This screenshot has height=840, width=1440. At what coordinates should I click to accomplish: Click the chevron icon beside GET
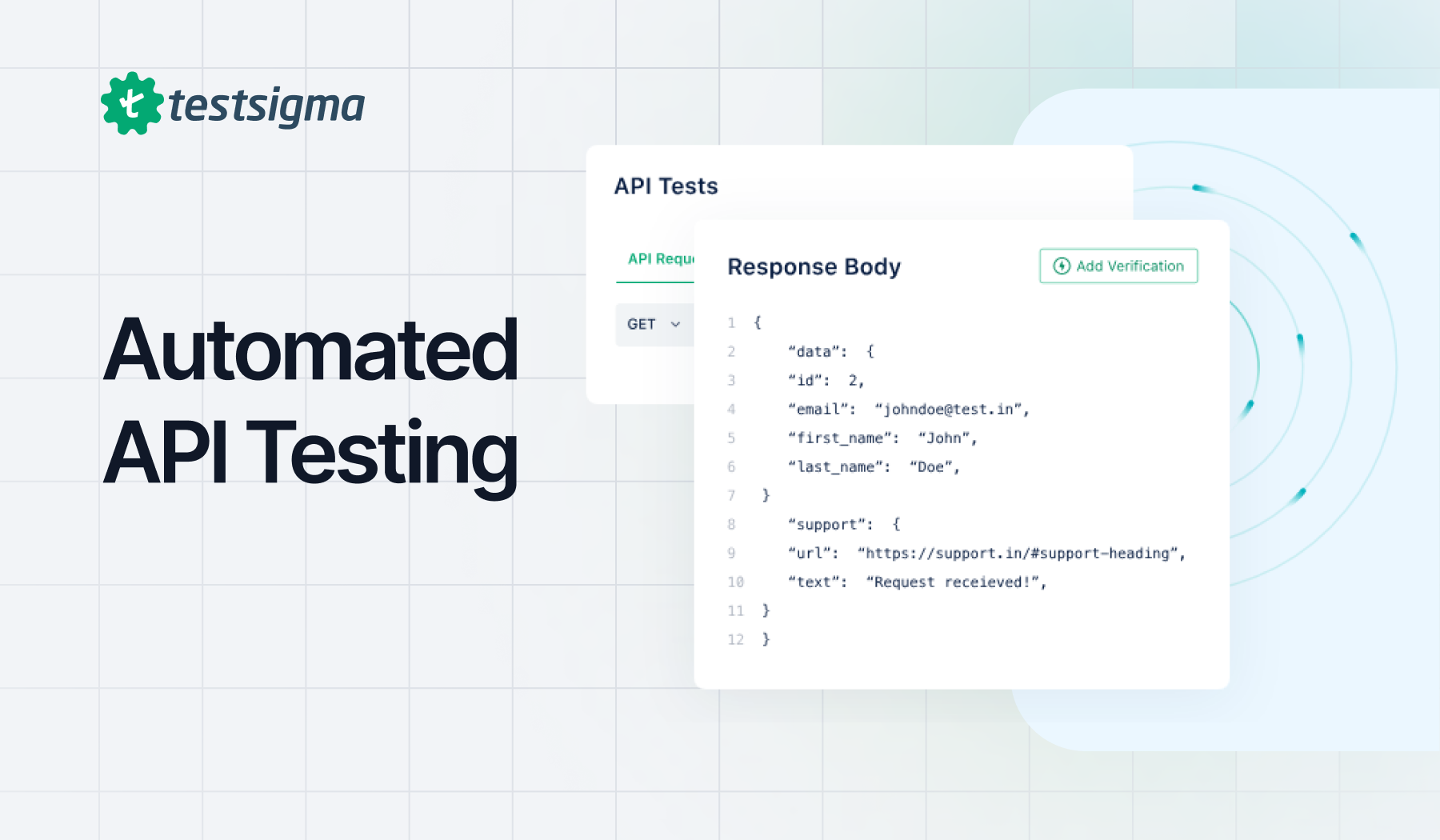(674, 325)
